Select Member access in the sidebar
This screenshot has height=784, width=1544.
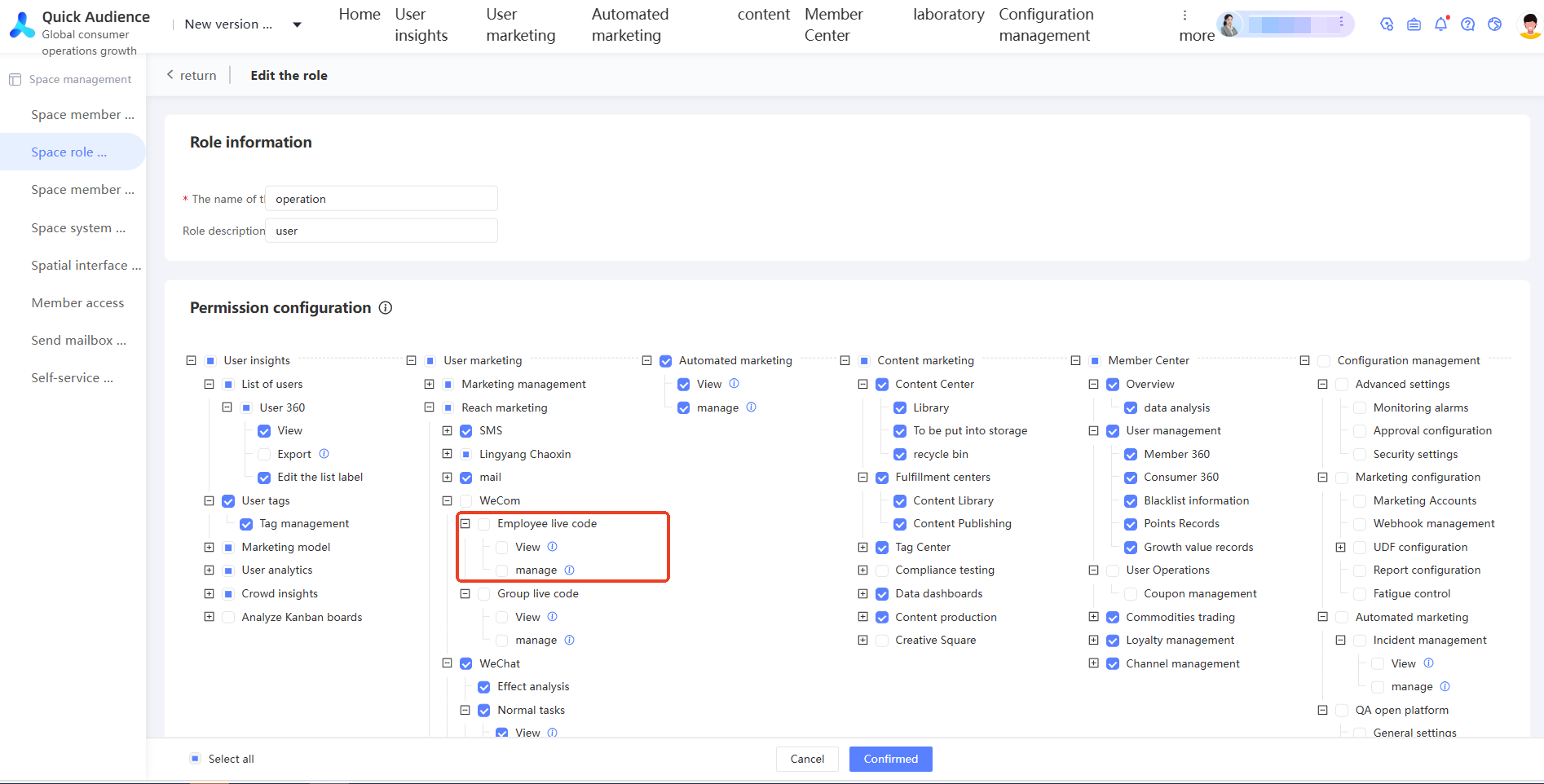point(77,302)
